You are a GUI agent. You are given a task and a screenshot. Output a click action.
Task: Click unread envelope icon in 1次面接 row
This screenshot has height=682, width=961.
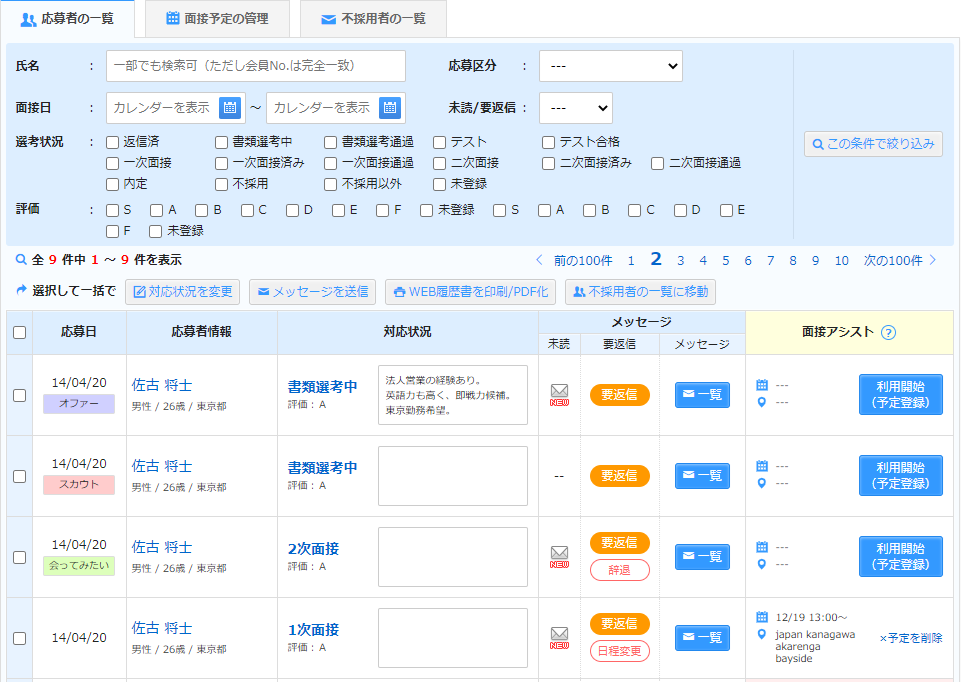point(559,637)
